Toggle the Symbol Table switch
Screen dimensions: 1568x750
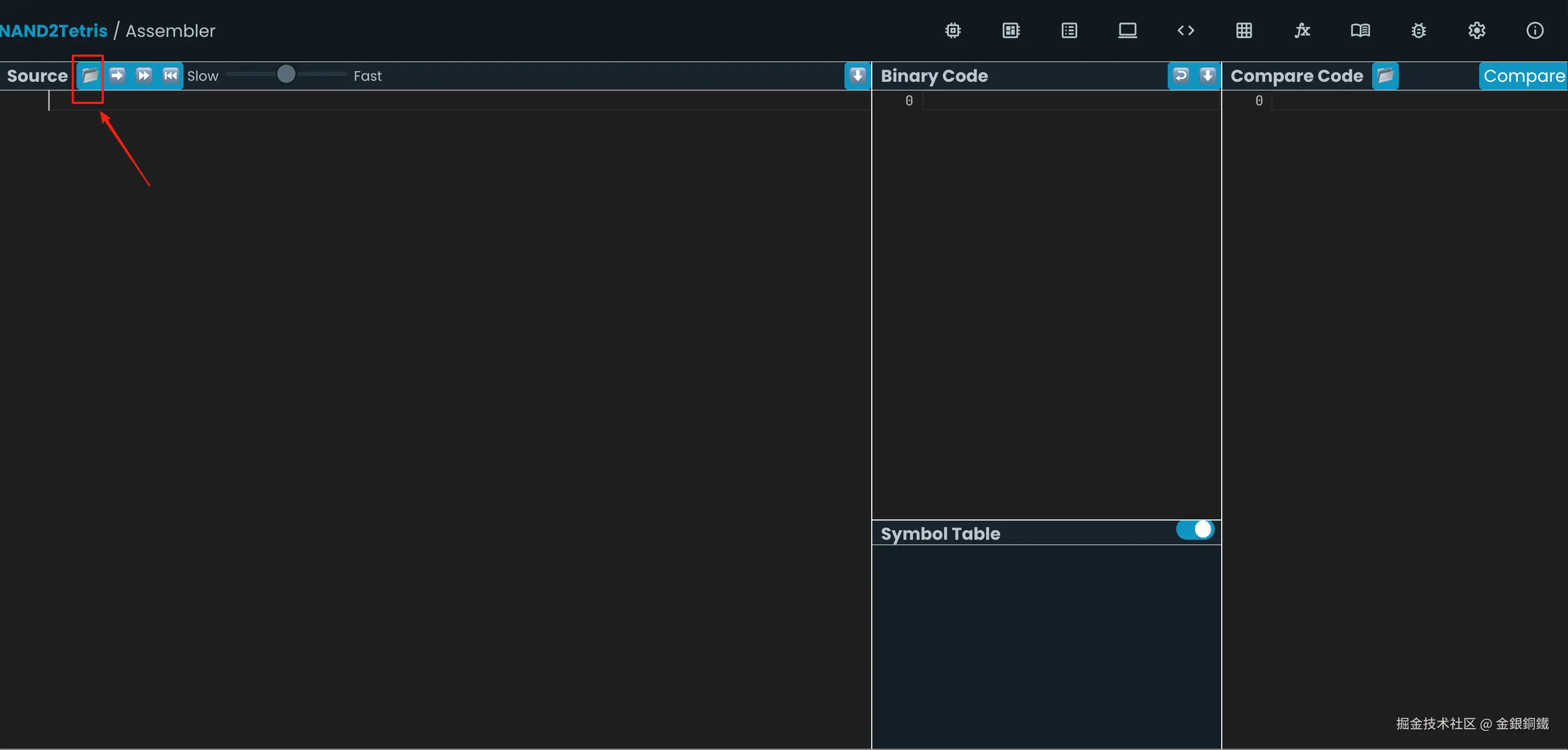1194,530
